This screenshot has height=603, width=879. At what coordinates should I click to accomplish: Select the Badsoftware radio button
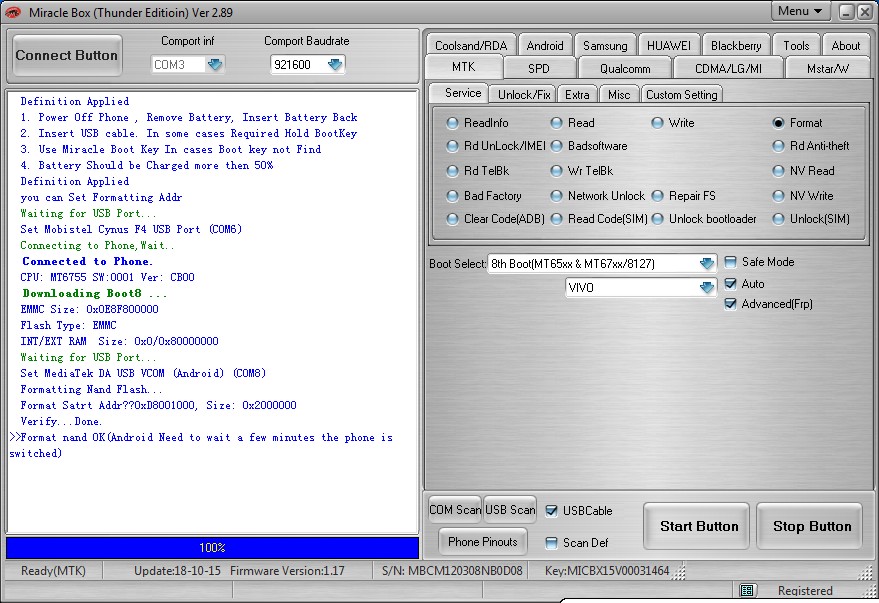pyautogui.click(x=556, y=146)
